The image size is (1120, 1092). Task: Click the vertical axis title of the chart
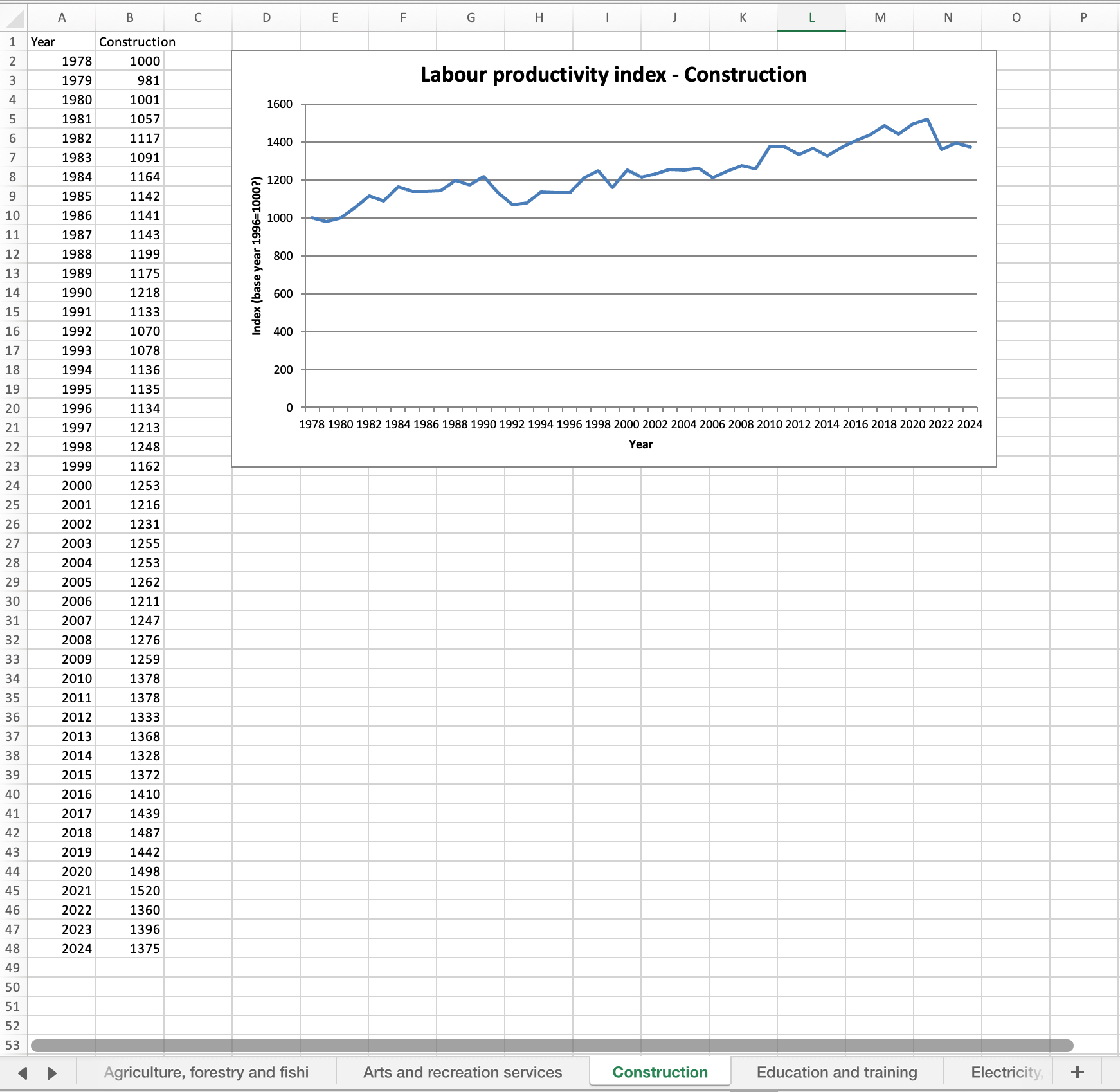click(x=257, y=255)
